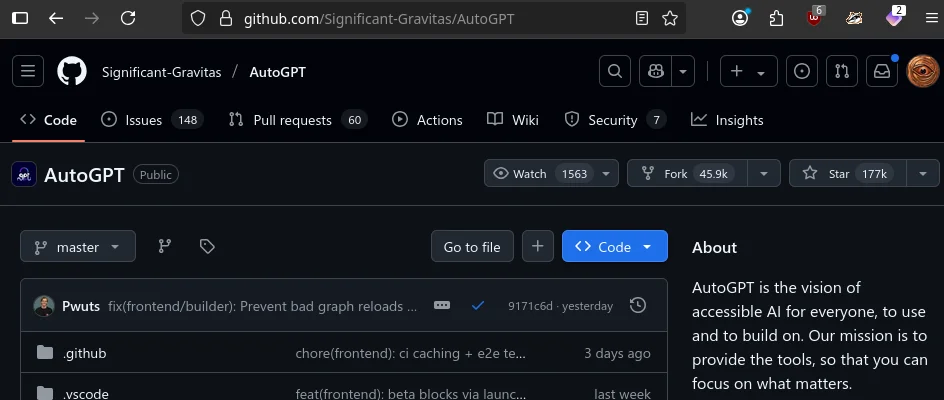Open your pull requests via header icon
The image size is (944, 400).
coord(842,71)
